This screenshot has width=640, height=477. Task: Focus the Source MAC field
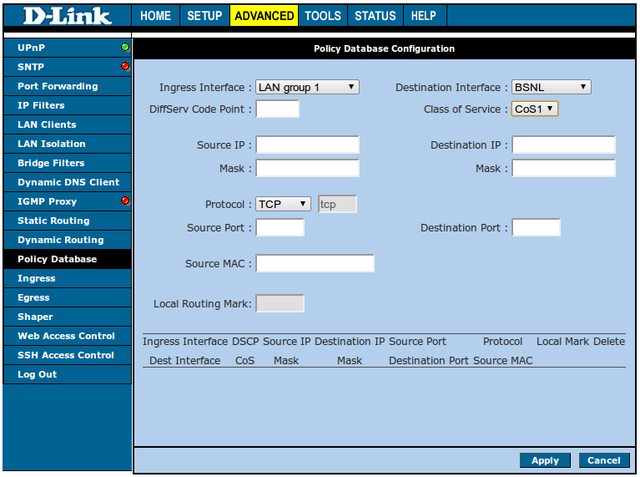(x=315, y=263)
